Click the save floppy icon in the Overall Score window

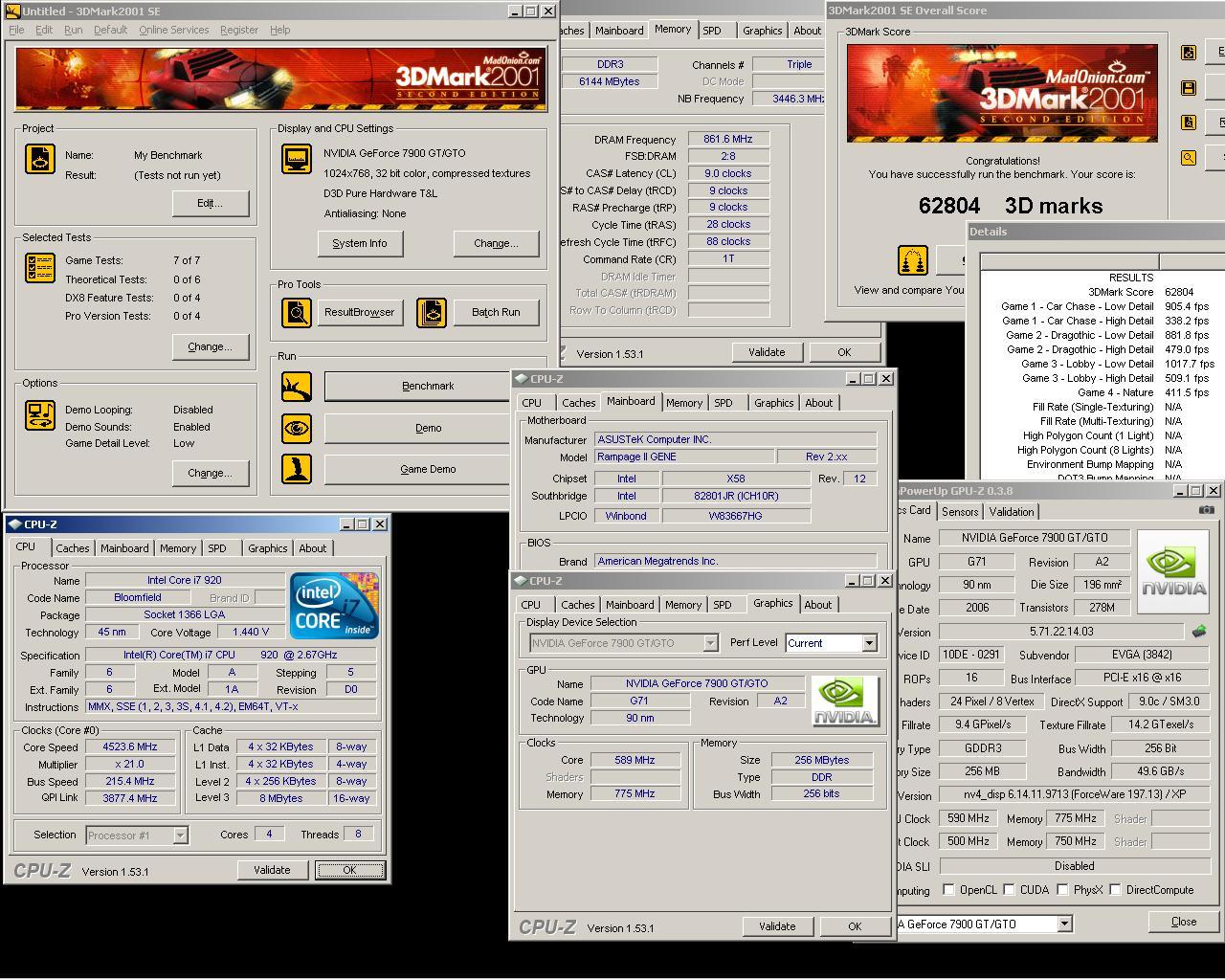(1189, 88)
